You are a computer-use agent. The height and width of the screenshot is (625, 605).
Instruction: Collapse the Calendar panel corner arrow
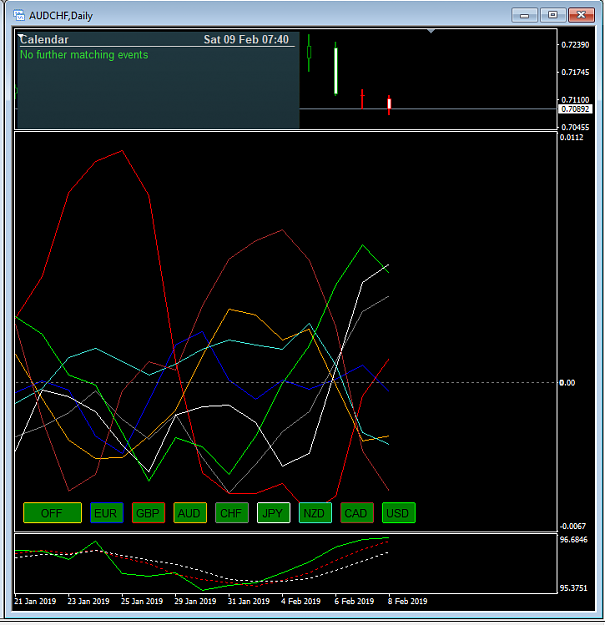[20, 37]
